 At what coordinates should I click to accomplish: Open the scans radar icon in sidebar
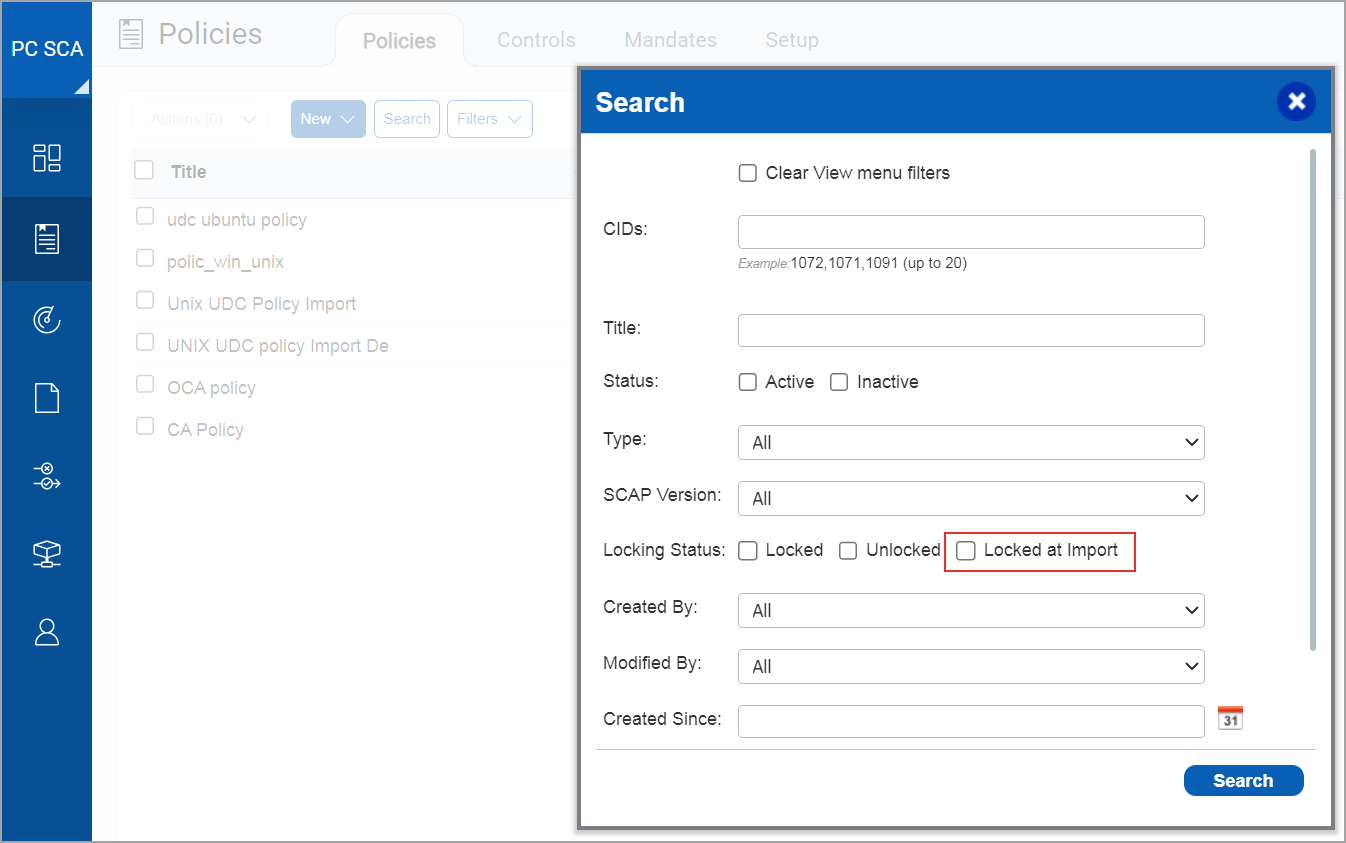47,319
